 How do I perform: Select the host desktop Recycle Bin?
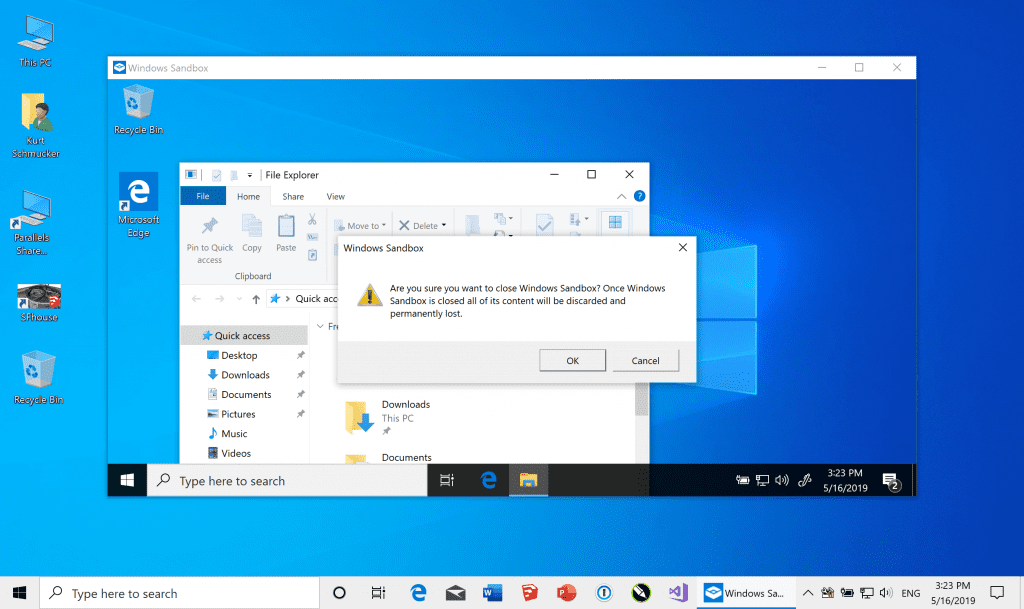(x=39, y=378)
